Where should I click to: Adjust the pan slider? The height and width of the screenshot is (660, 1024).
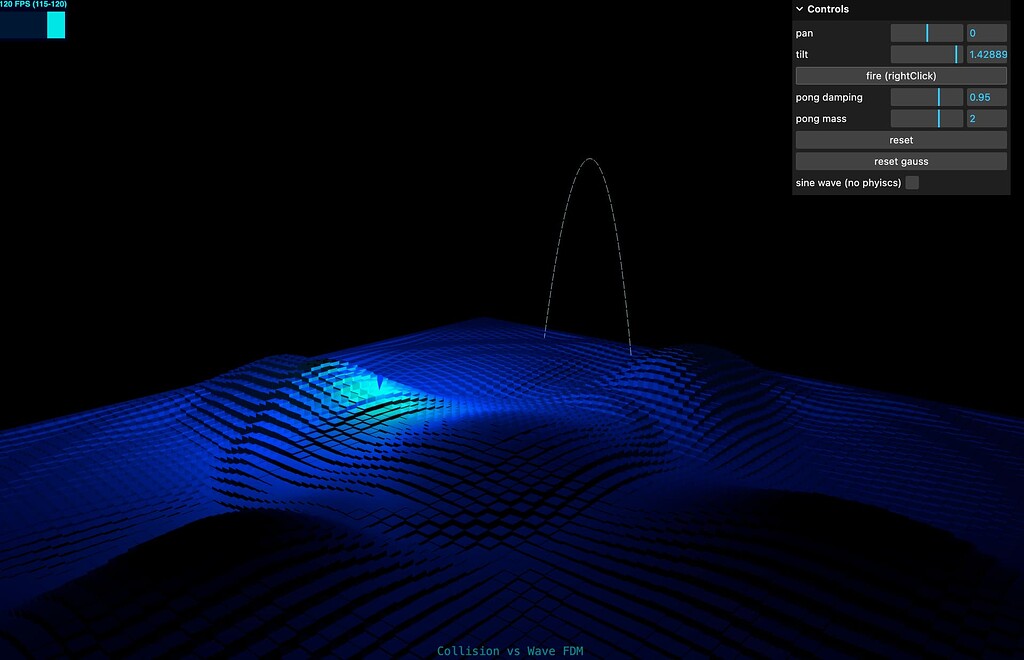pyautogui.click(x=927, y=32)
